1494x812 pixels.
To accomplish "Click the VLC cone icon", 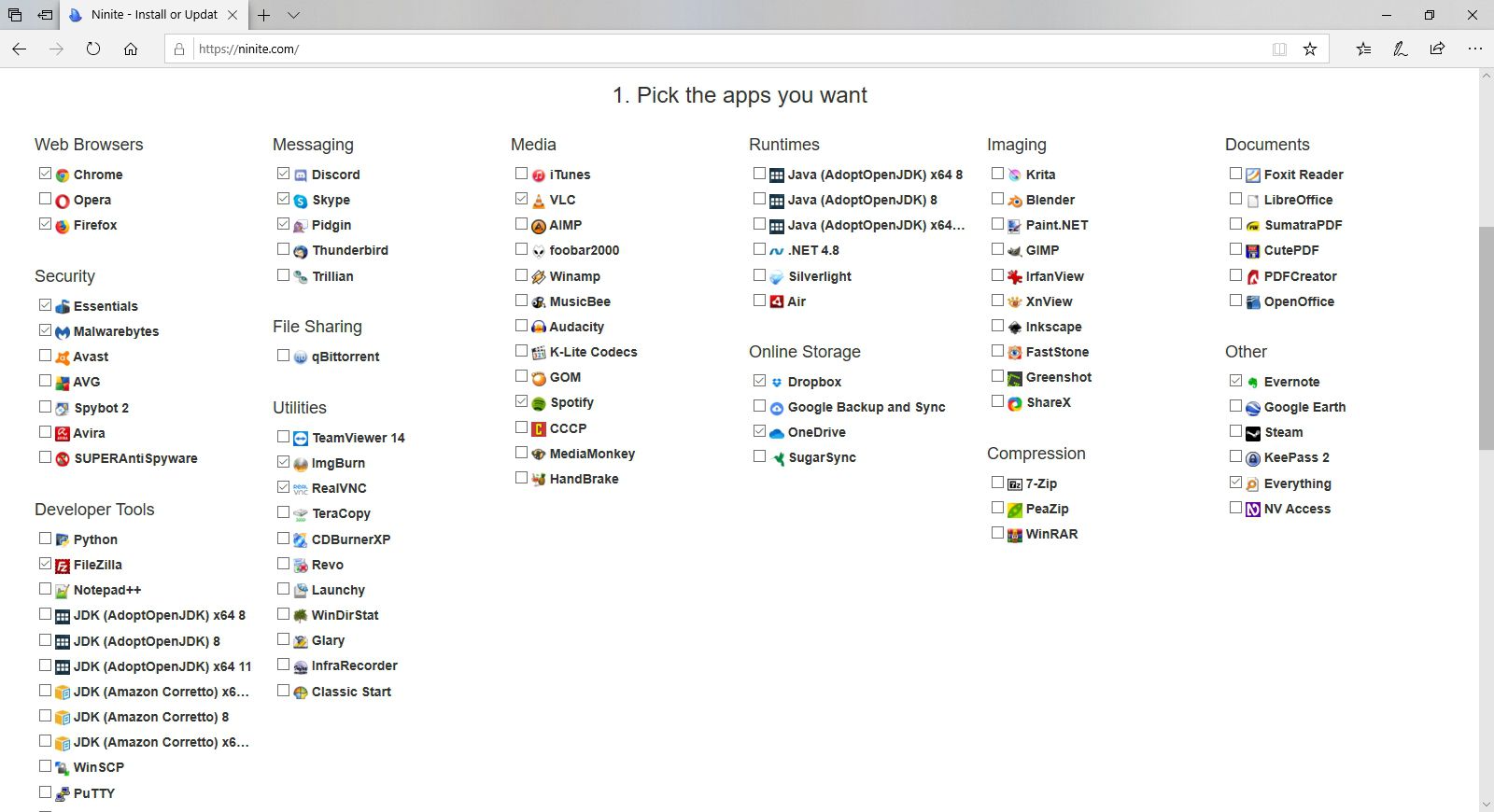I will [538, 201].
